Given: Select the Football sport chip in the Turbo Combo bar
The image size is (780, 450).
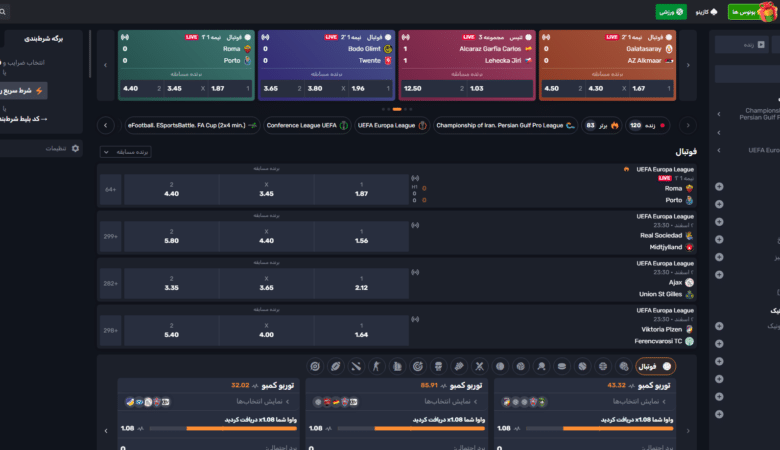Looking at the screenshot, I should pyautogui.click(x=655, y=366).
